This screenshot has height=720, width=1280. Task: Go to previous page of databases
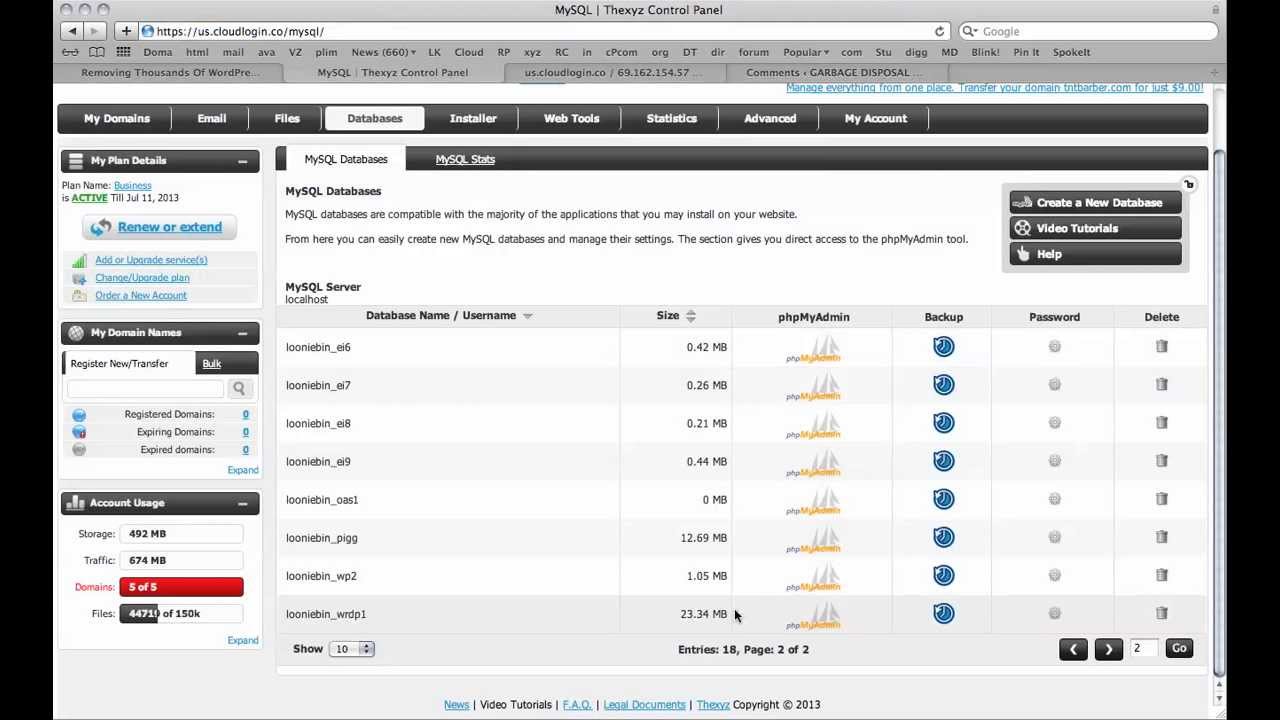(x=1073, y=649)
